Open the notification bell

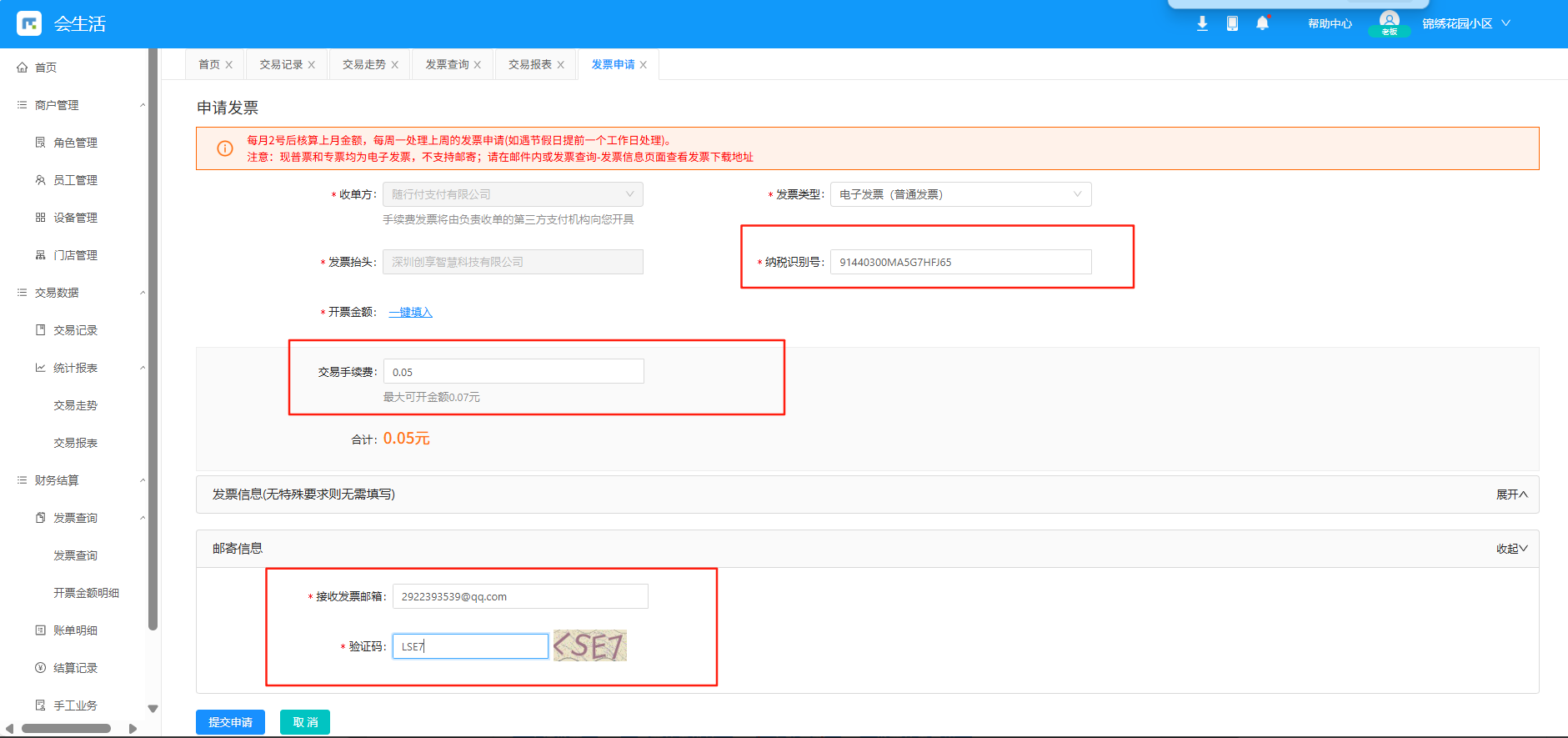pyautogui.click(x=1263, y=23)
